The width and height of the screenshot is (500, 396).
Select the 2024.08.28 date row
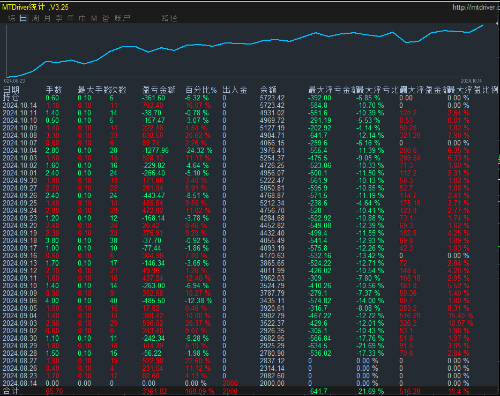coord(20,353)
